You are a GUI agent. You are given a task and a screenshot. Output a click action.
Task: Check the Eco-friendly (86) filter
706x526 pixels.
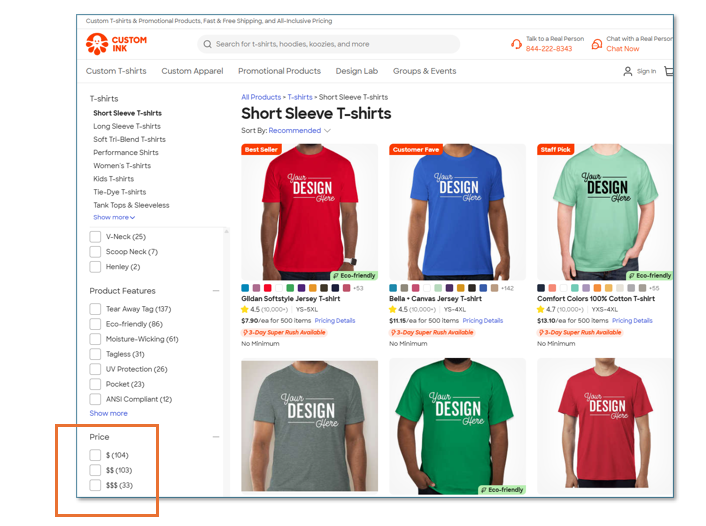[x=96, y=324]
